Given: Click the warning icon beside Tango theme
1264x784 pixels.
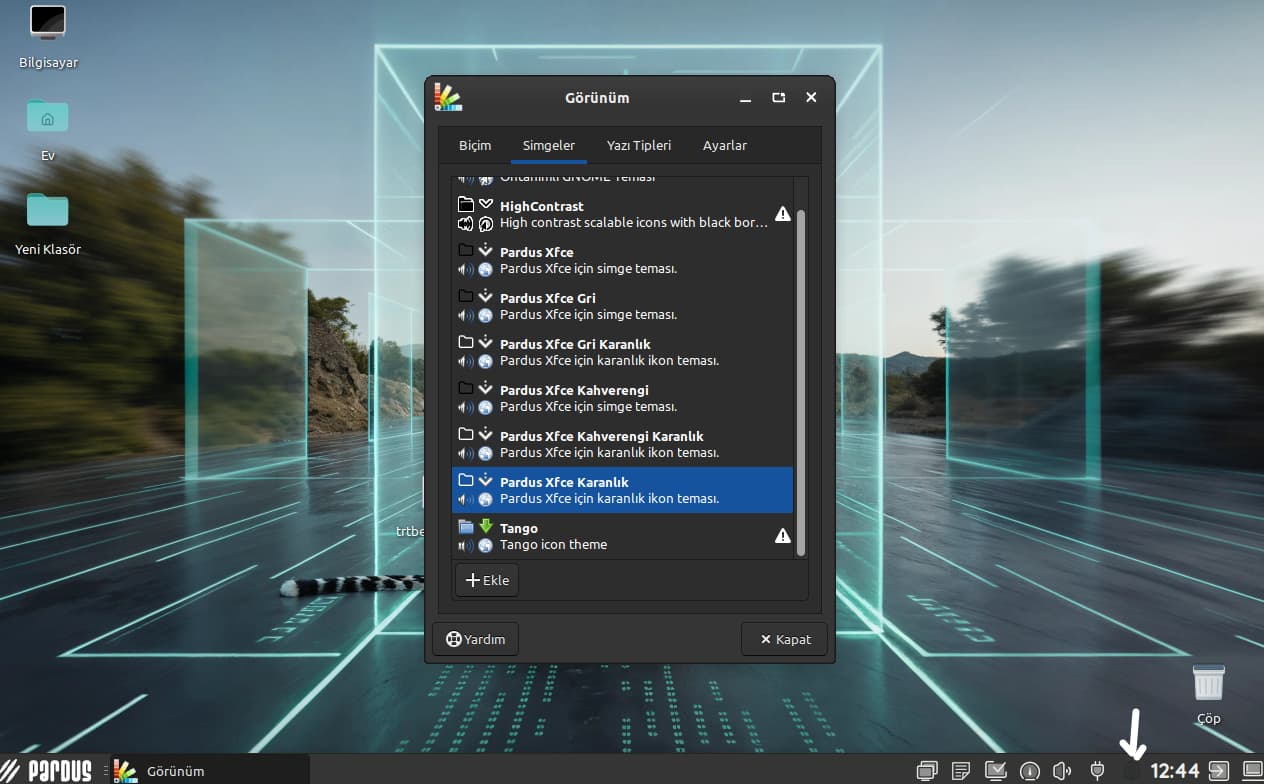Looking at the screenshot, I should point(783,536).
